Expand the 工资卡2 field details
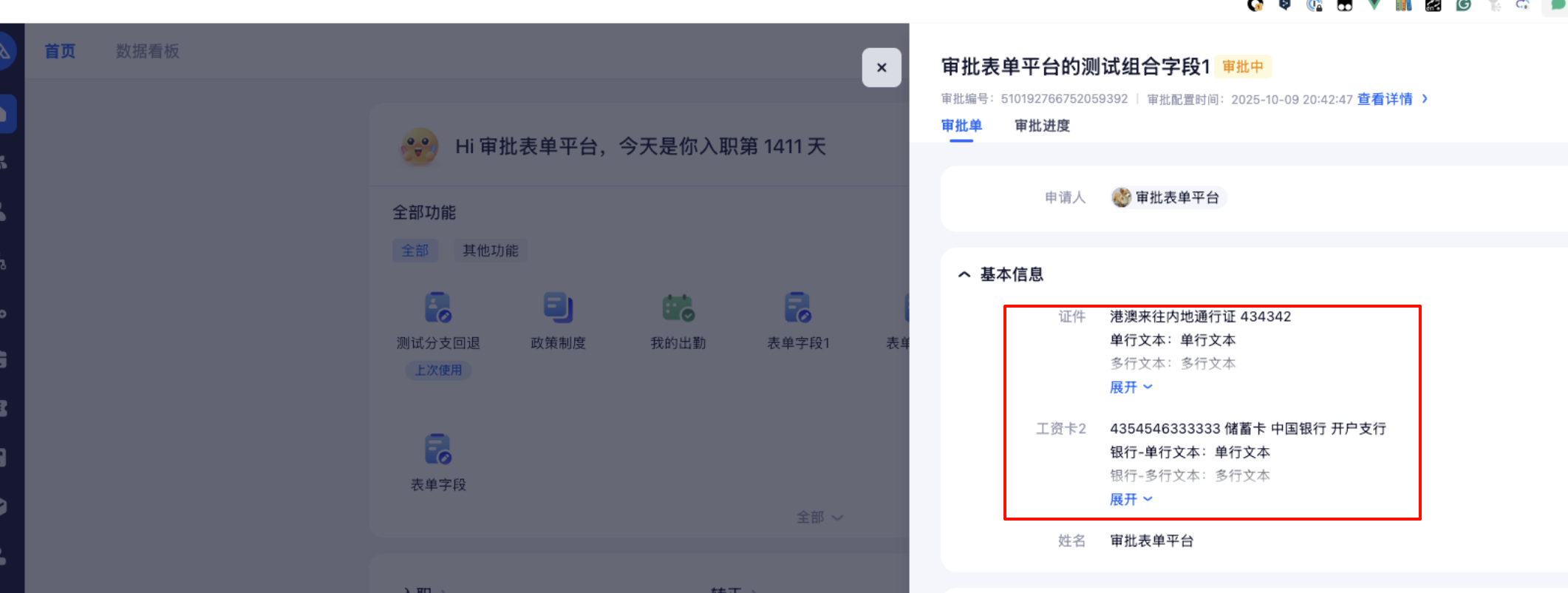Screen dimensions: 1568x593 (x=1131, y=500)
